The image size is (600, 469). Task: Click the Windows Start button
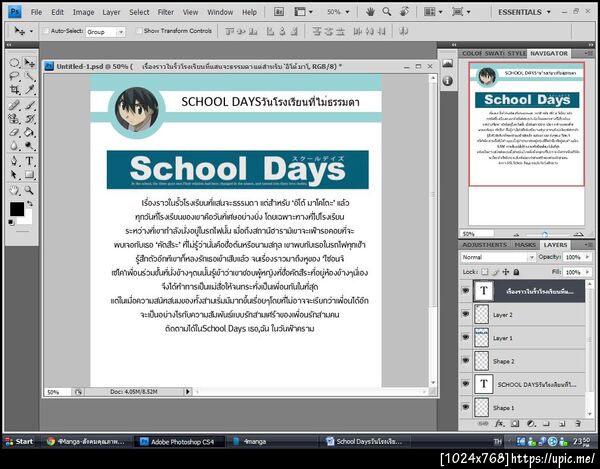pyautogui.click(x=19, y=441)
